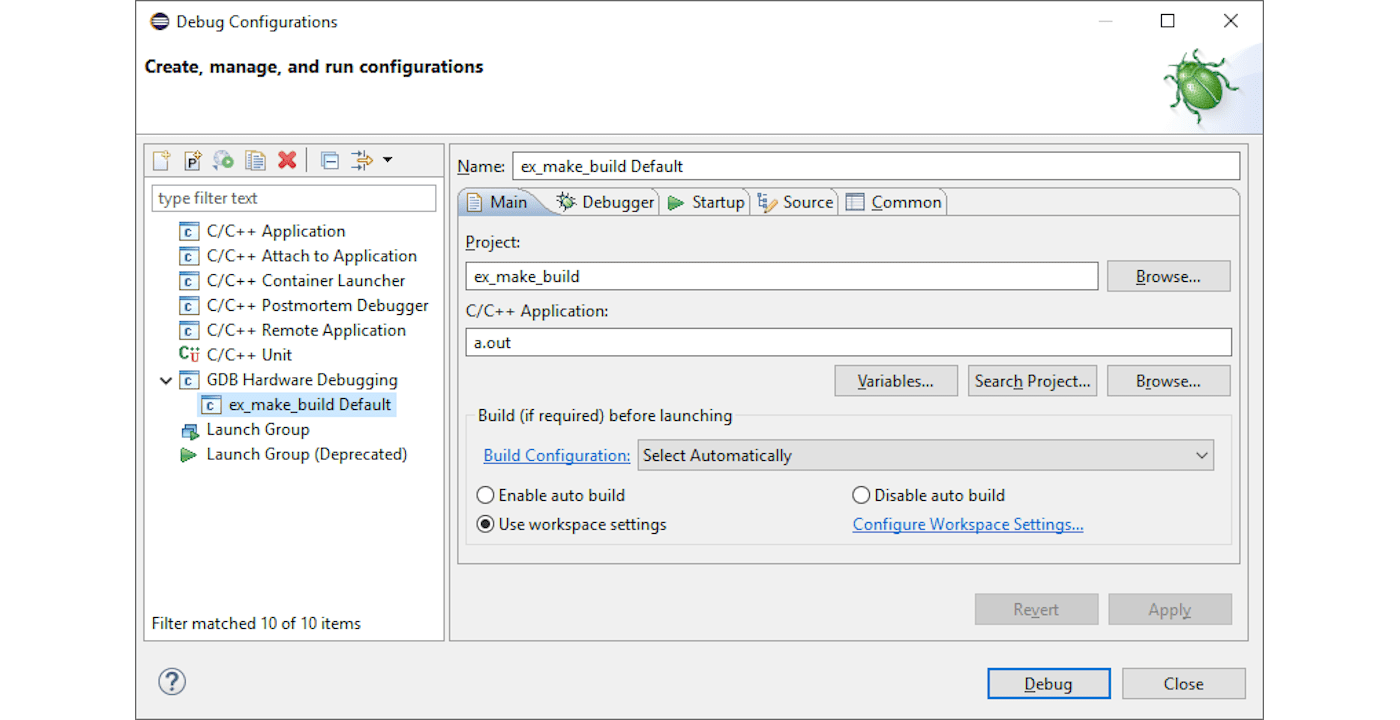The height and width of the screenshot is (720, 1400).
Task: Open the Select Automatically dropdown
Action: pos(926,455)
